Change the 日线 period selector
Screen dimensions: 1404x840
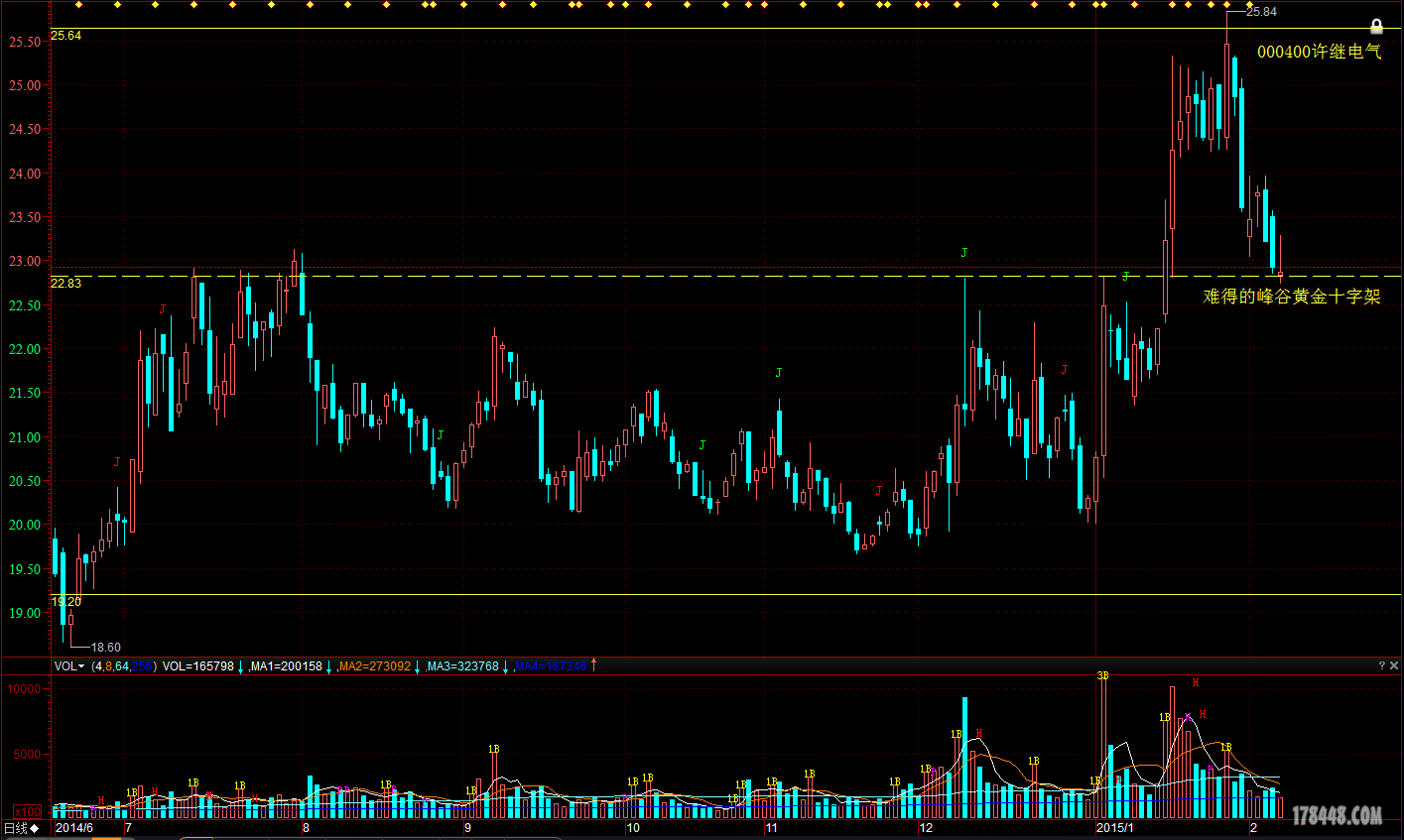[x=20, y=828]
